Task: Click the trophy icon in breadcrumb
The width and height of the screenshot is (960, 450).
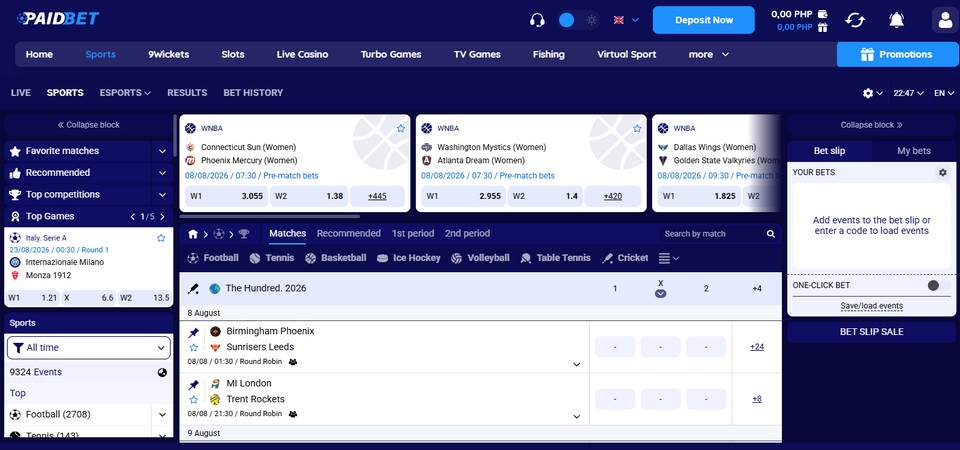Action: [x=244, y=234]
